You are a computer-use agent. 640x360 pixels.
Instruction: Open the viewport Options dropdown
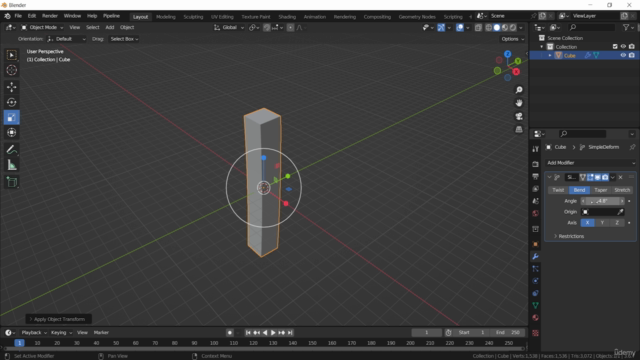[512, 39]
